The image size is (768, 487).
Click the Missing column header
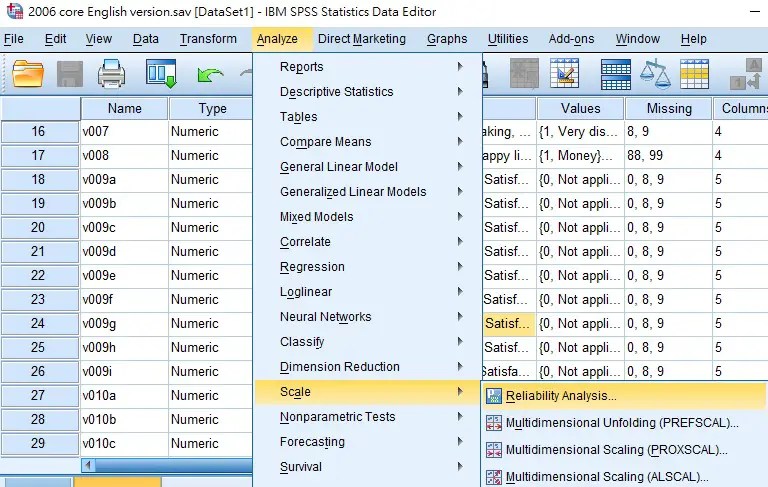pos(669,108)
